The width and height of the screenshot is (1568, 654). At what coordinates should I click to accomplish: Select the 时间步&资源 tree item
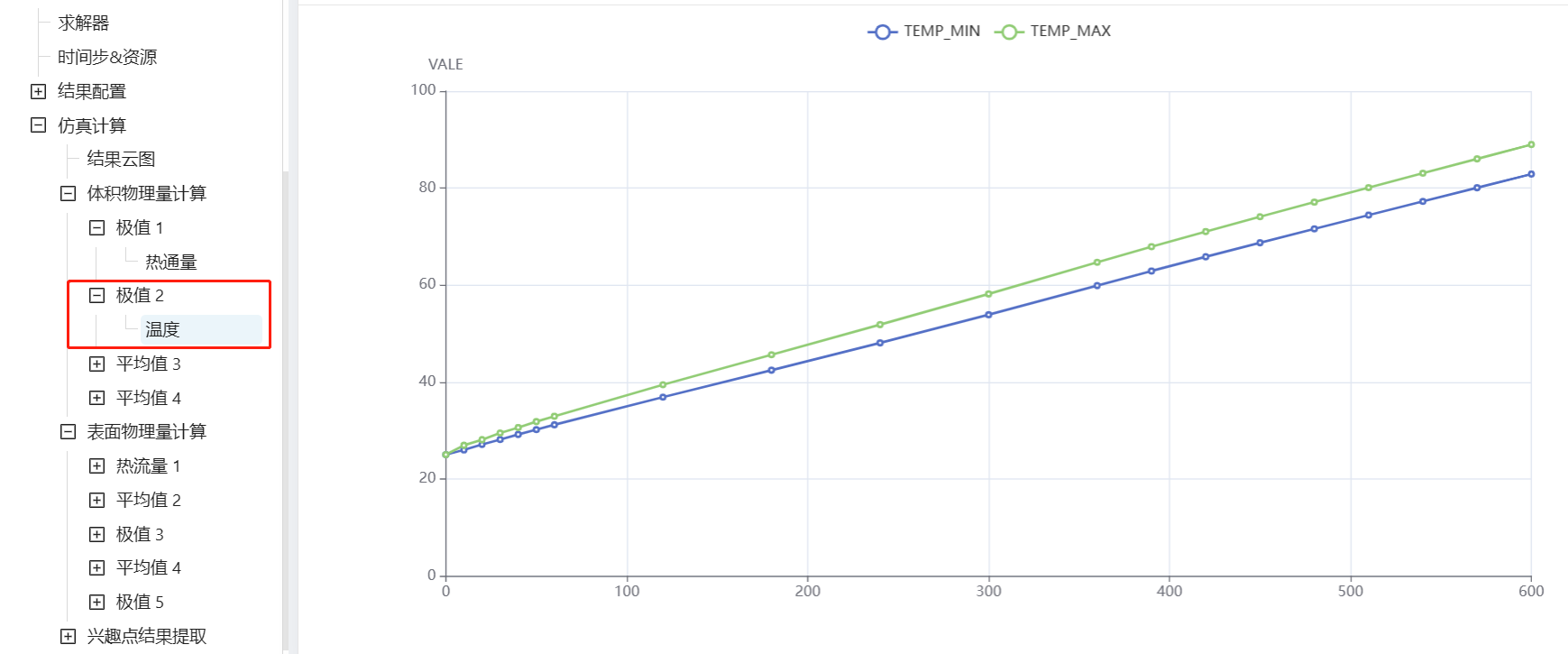[x=107, y=57]
